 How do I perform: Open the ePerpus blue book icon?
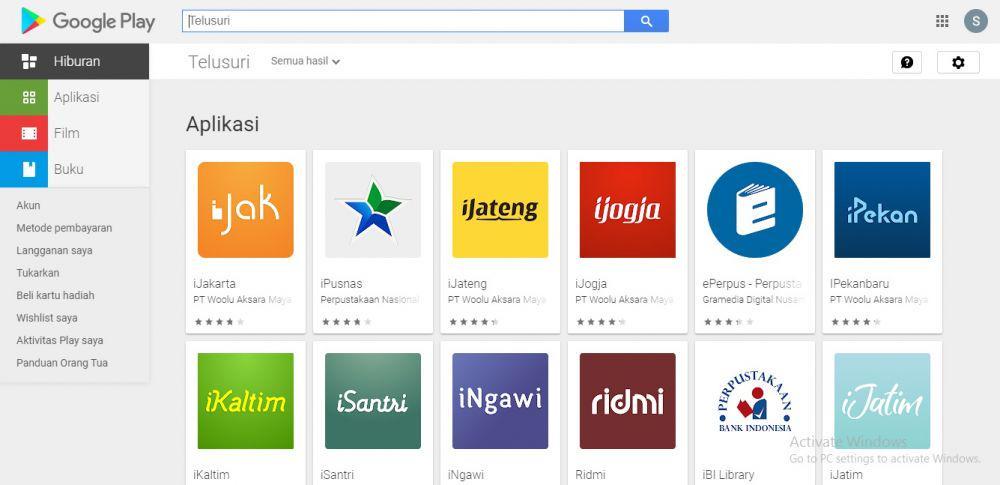pos(755,210)
